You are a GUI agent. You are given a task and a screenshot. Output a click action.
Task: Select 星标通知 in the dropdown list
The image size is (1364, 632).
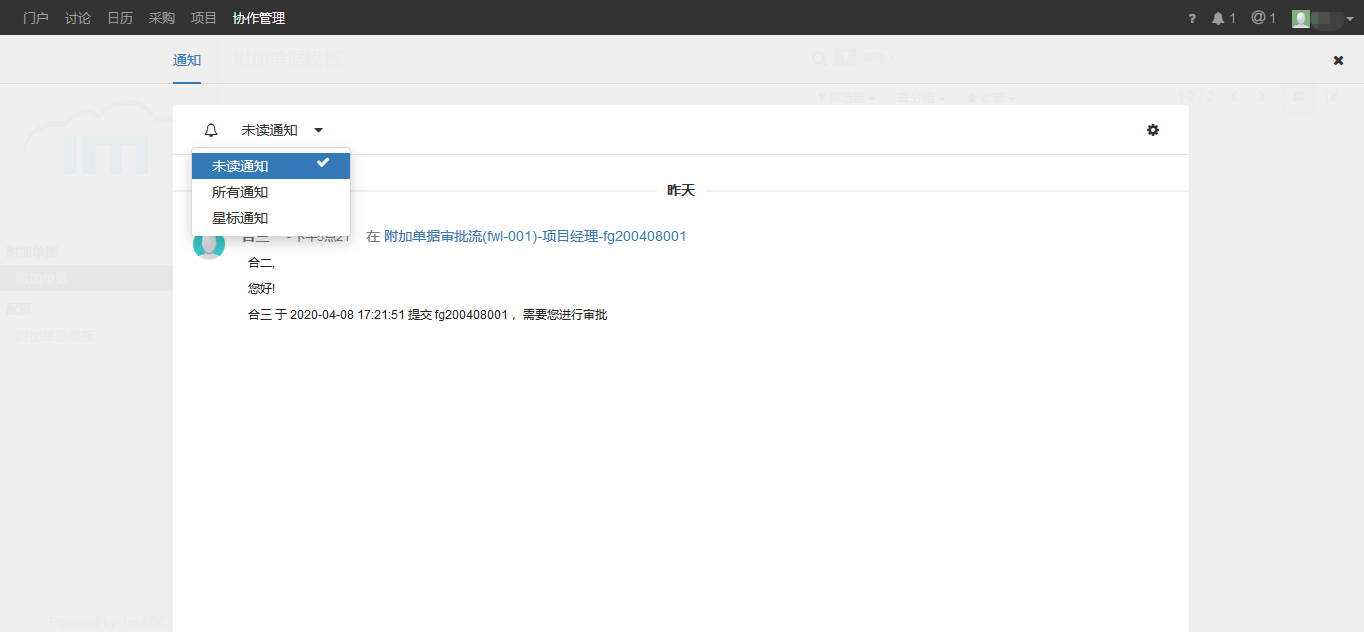[271, 218]
